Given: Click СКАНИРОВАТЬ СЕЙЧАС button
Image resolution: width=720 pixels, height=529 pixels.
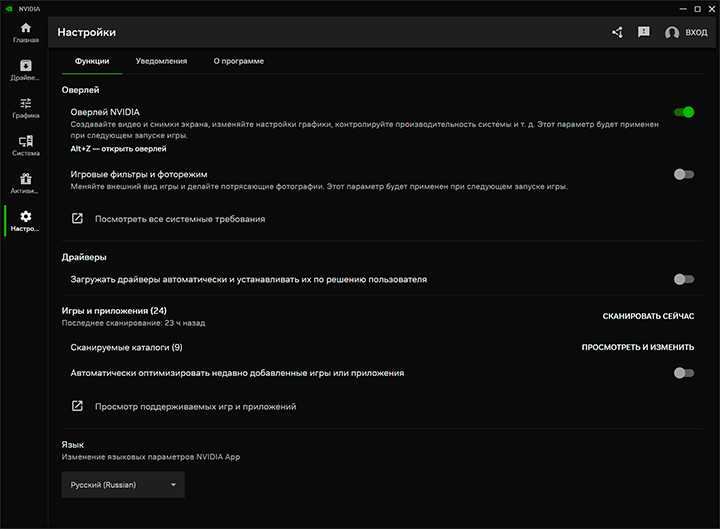Looking at the screenshot, I should point(648,316).
